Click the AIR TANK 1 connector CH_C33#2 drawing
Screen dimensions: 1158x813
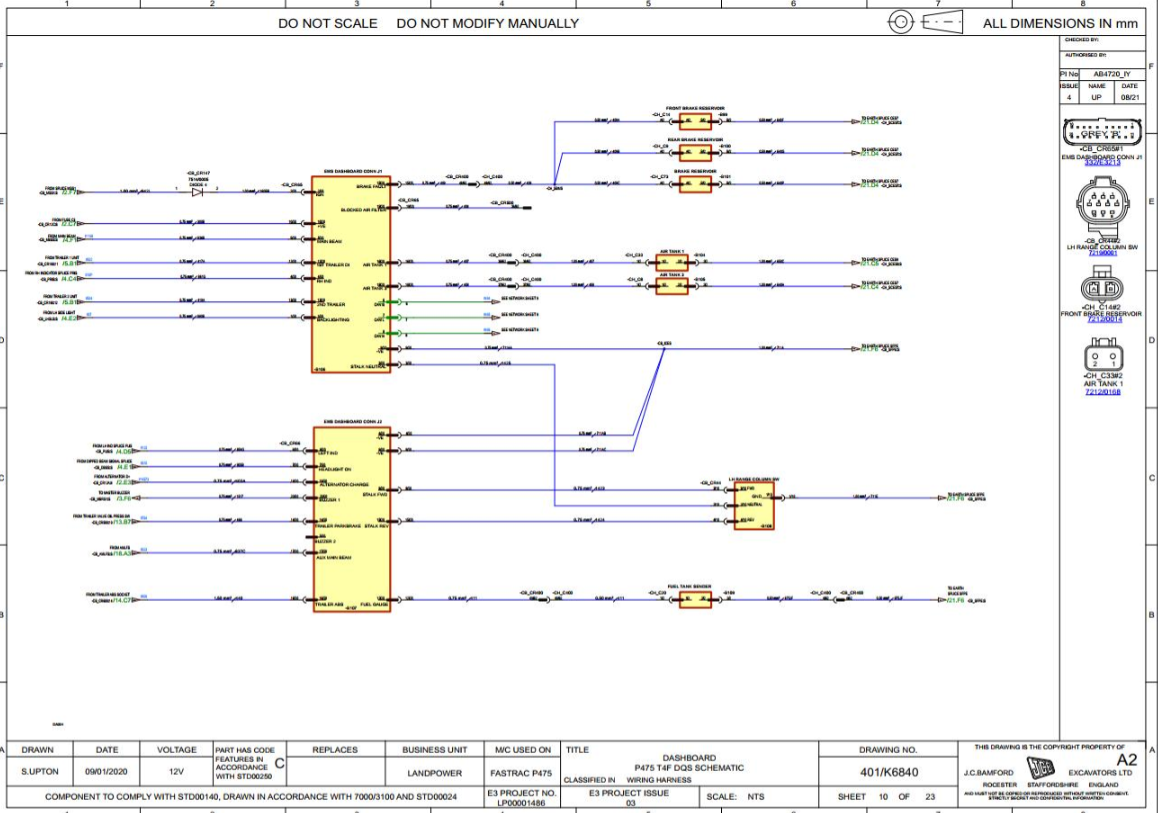tap(1103, 355)
